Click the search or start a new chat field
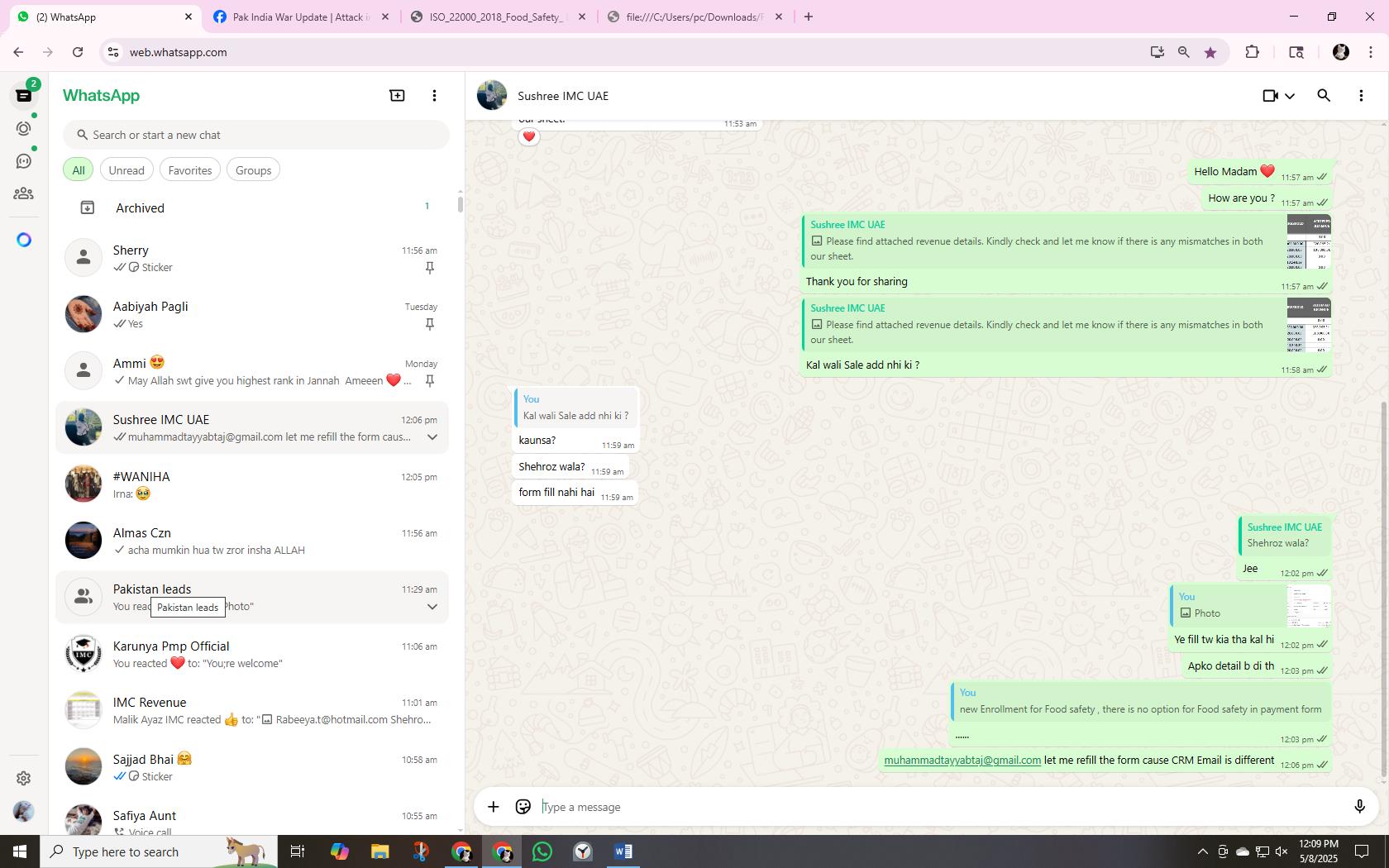 point(256,135)
